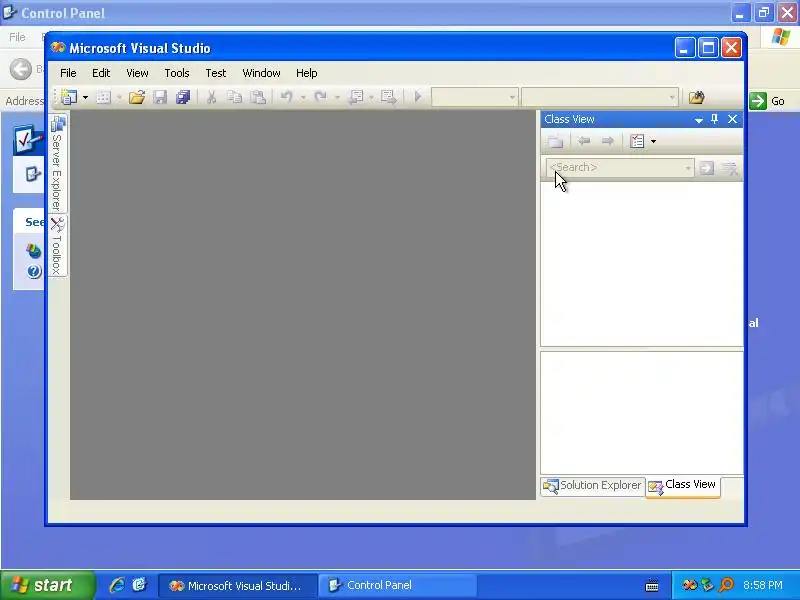Open the Help menu

coord(307,73)
